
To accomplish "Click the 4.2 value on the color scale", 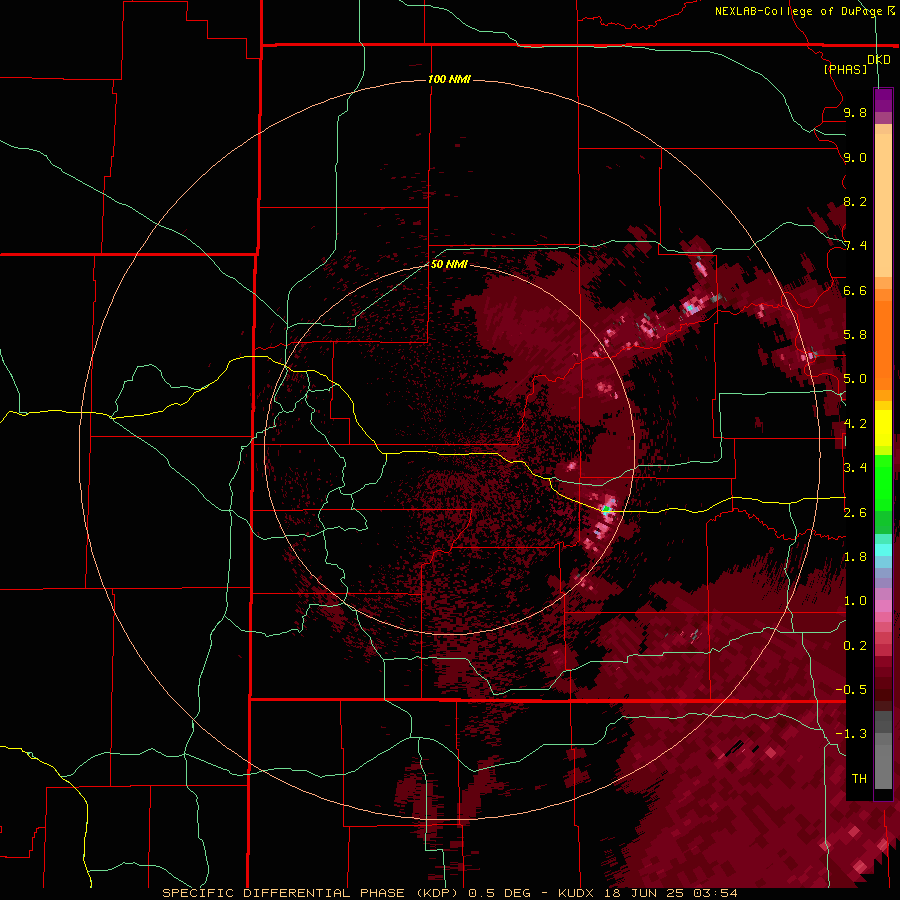I will [855, 424].
